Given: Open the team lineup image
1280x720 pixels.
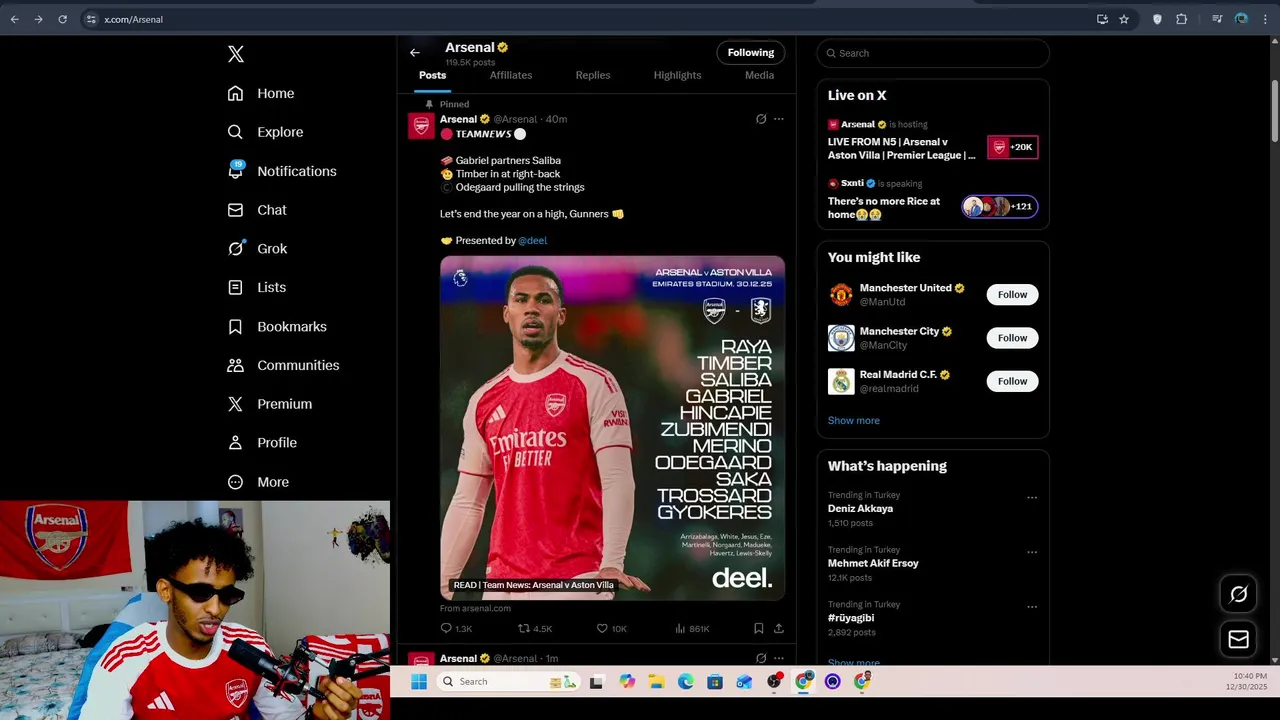Looking at the screenshot, I should [x=612, y=428].
